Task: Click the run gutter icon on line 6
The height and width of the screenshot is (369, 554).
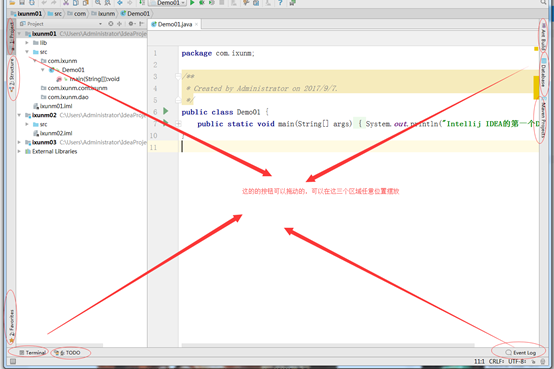Action: pos(166,111)
